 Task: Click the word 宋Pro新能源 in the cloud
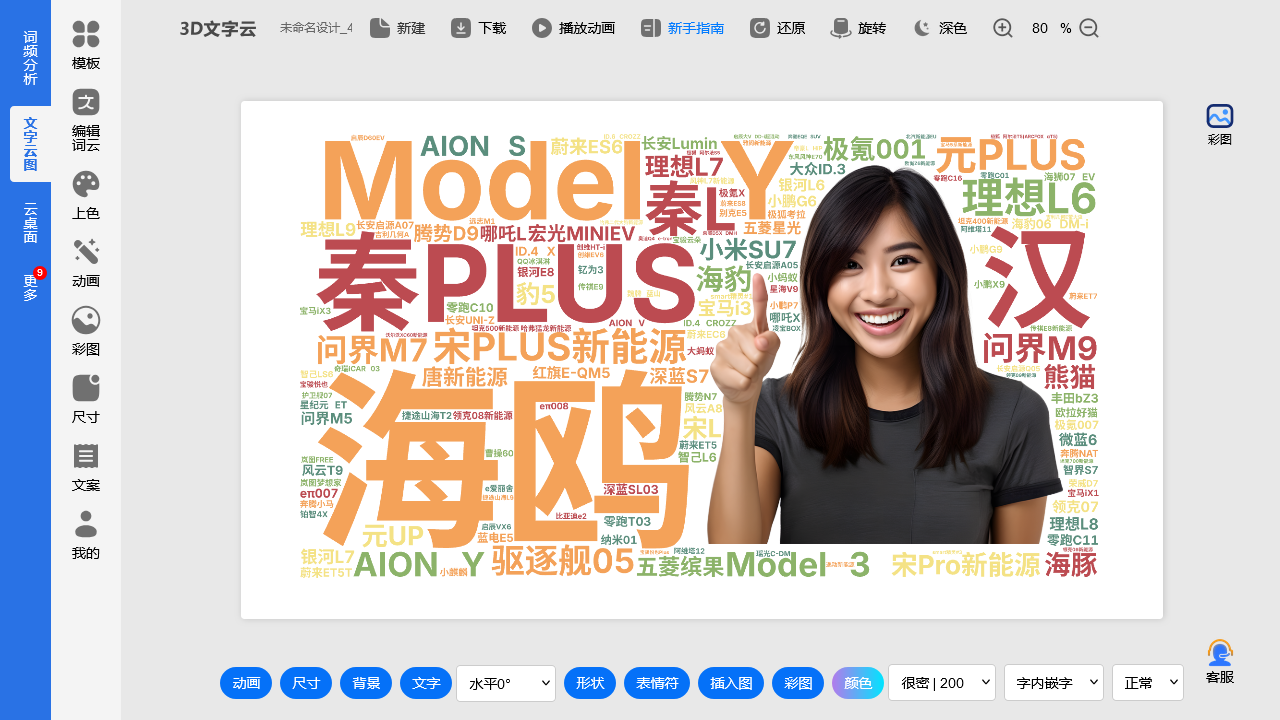[x=966, y=565]
